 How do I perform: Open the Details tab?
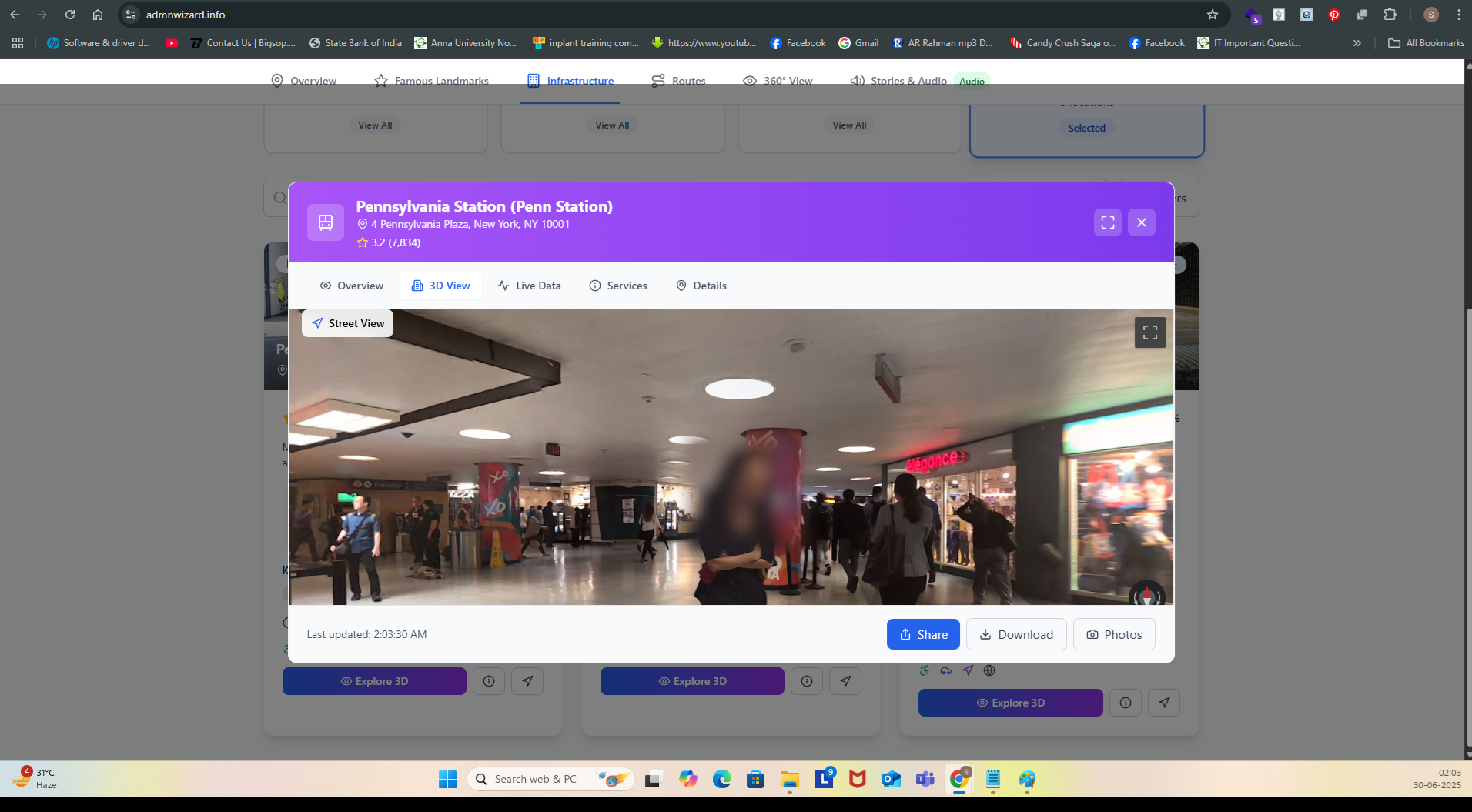tap(701, 286)
